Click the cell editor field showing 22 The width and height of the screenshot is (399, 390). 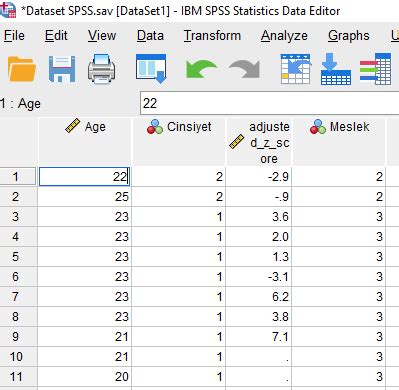pyautogui.click(x=269, y=103)
